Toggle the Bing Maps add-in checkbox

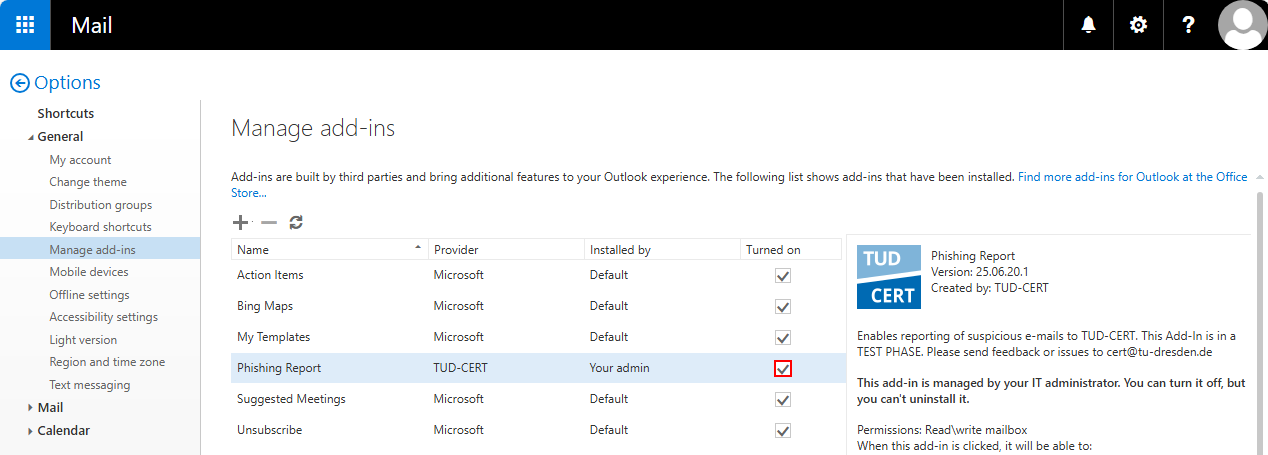point(783,306)
